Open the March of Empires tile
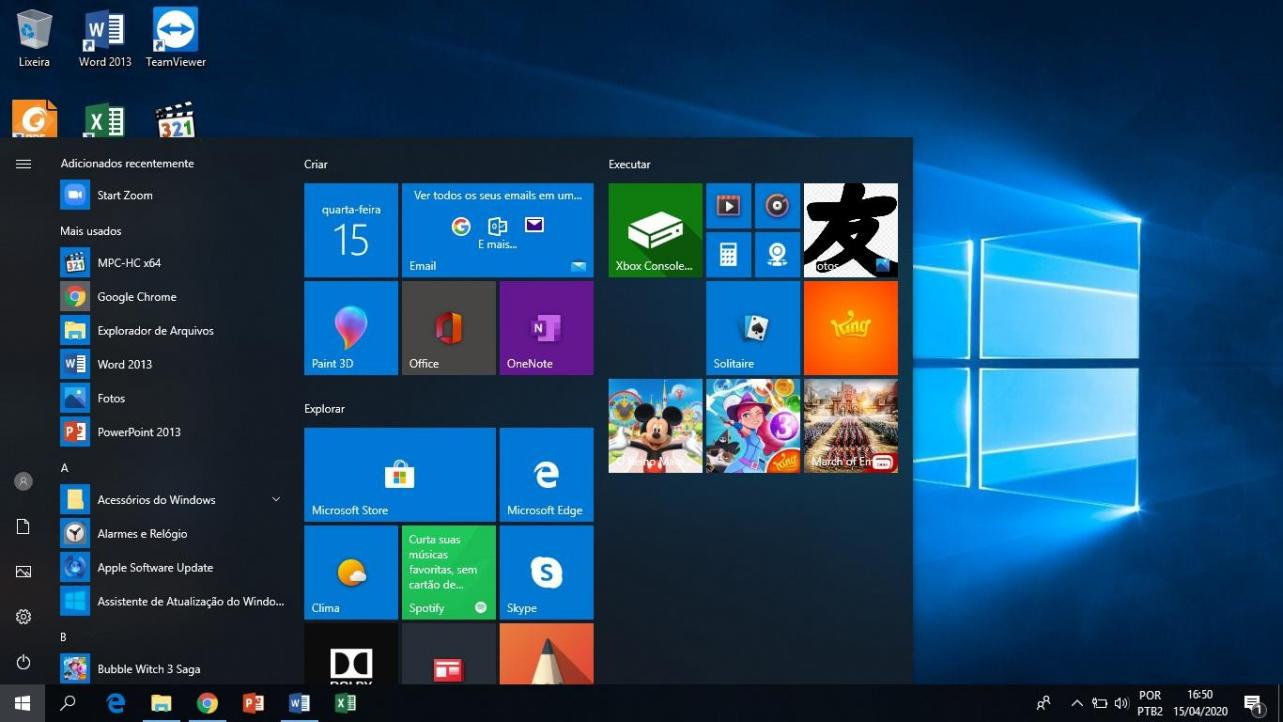 click(851, 426)
